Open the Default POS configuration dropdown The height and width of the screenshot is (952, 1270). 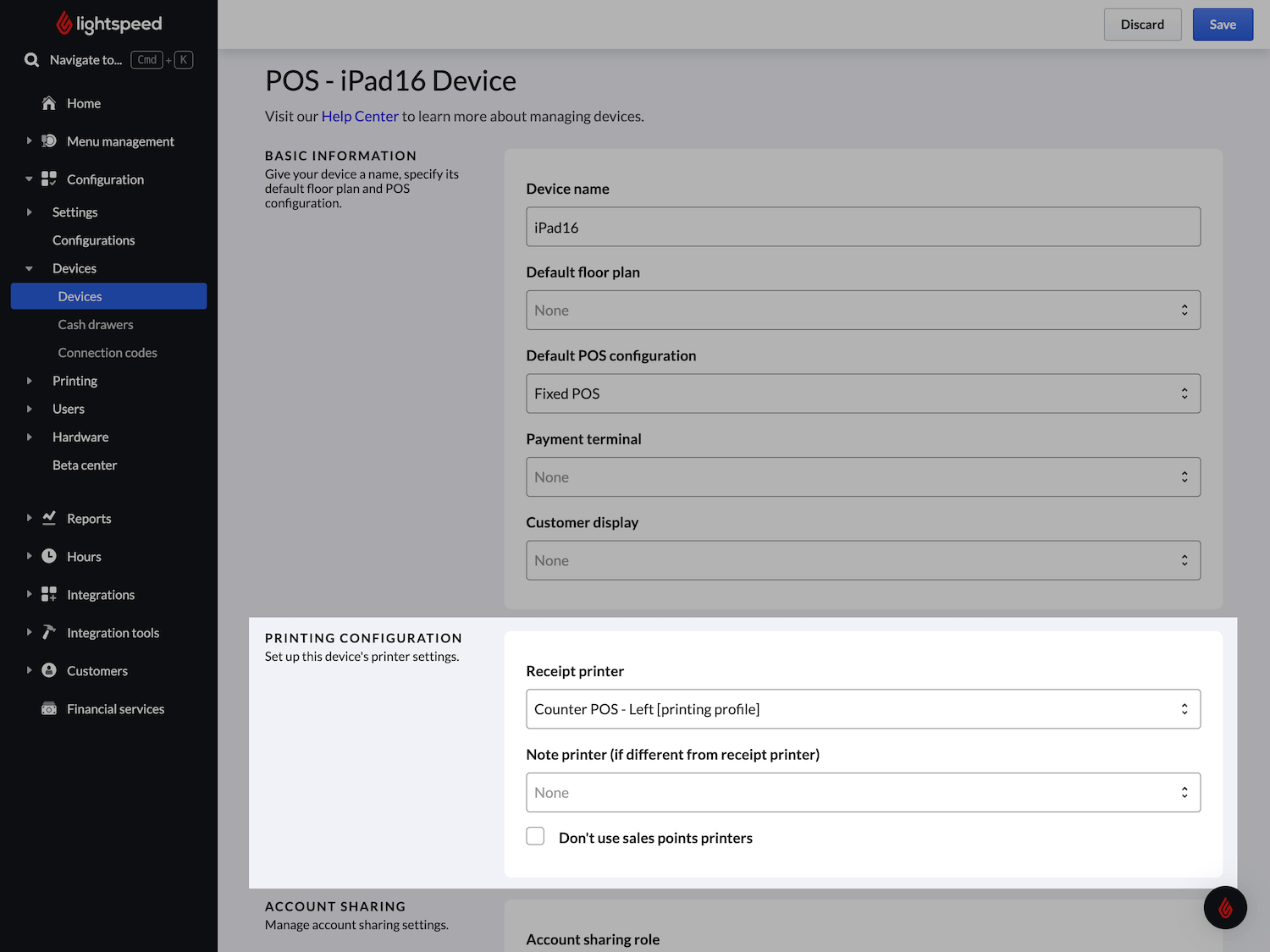[862, 393]
